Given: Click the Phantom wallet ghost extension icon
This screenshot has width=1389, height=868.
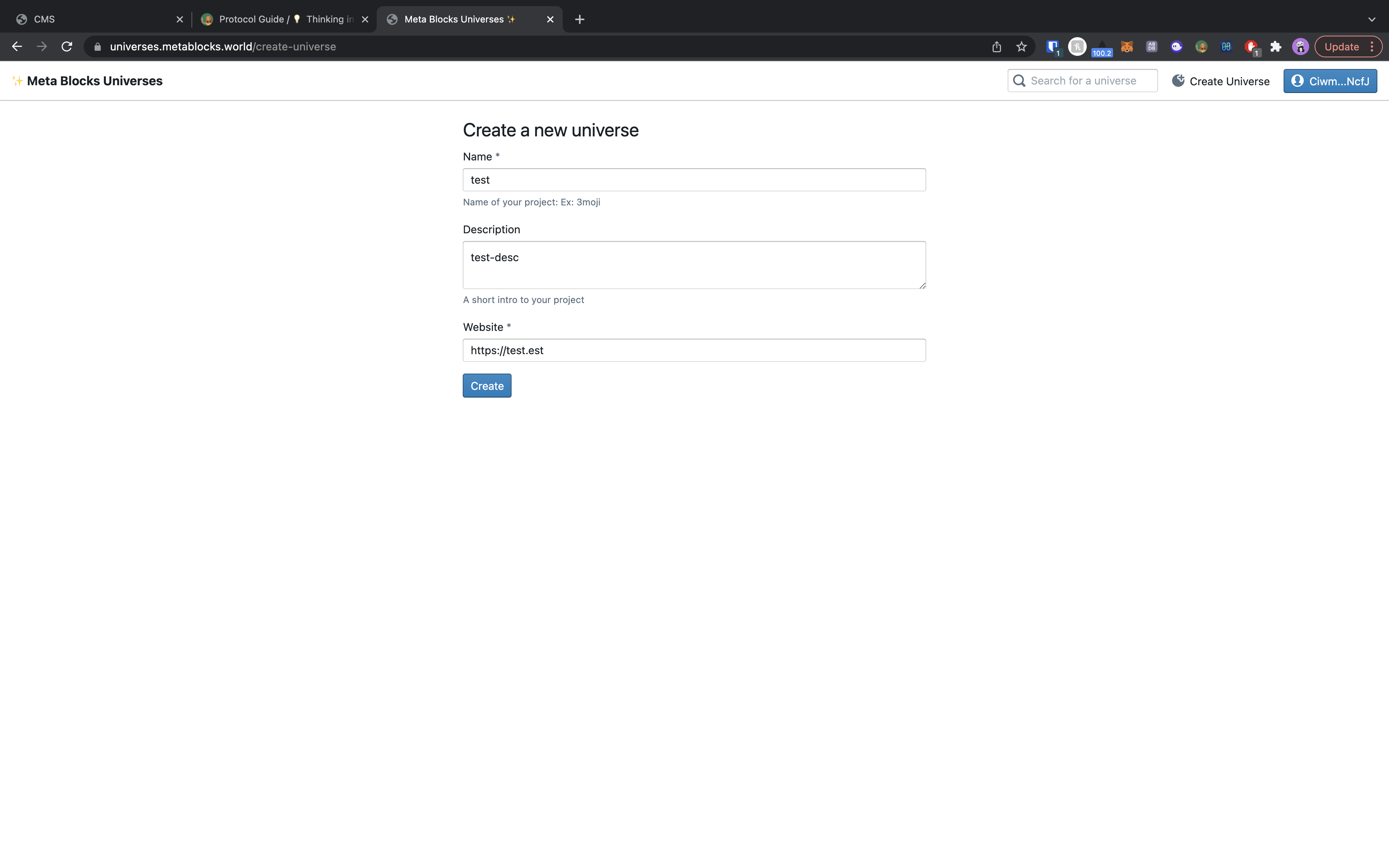Looking at the screenshot, I should point(1177,46).
